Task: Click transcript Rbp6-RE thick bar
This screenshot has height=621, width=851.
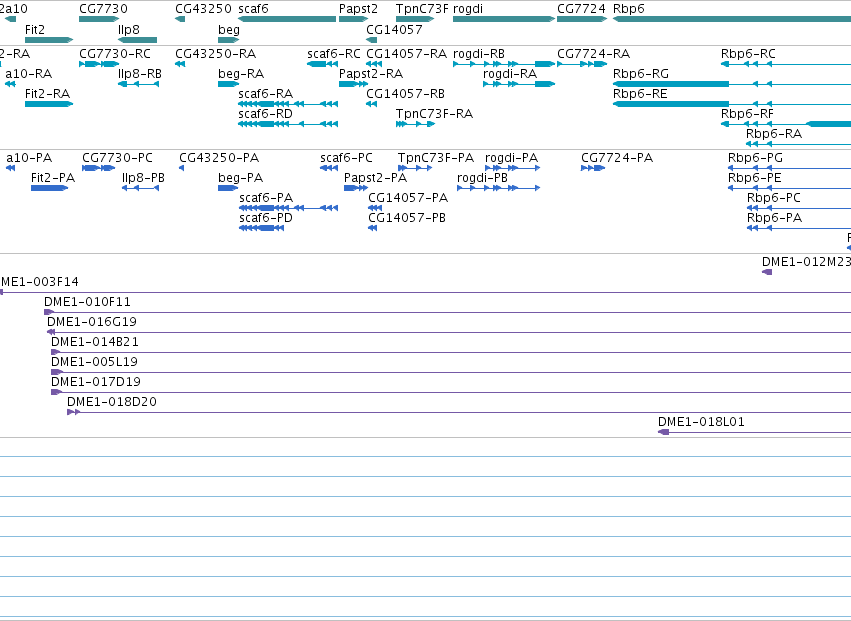Action: (x=671, y=104)
